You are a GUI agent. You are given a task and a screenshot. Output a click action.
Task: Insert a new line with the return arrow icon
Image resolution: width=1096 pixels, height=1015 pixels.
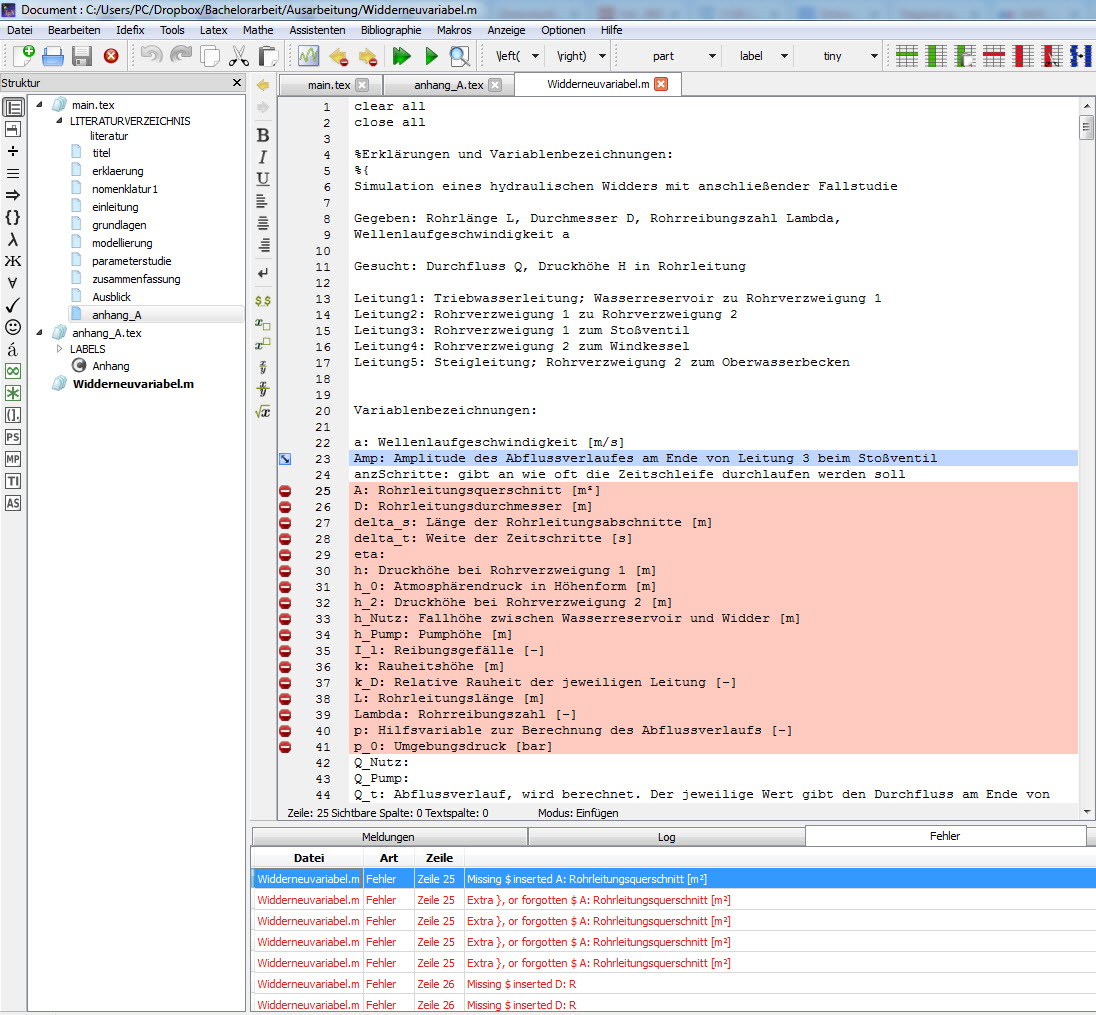(x=263, y=273)
